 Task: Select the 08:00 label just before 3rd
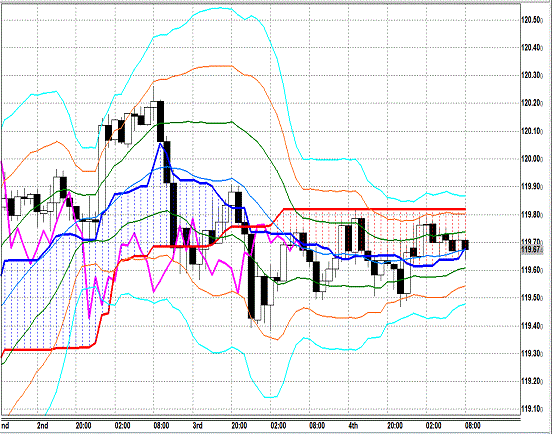click(x=161, y=426)
